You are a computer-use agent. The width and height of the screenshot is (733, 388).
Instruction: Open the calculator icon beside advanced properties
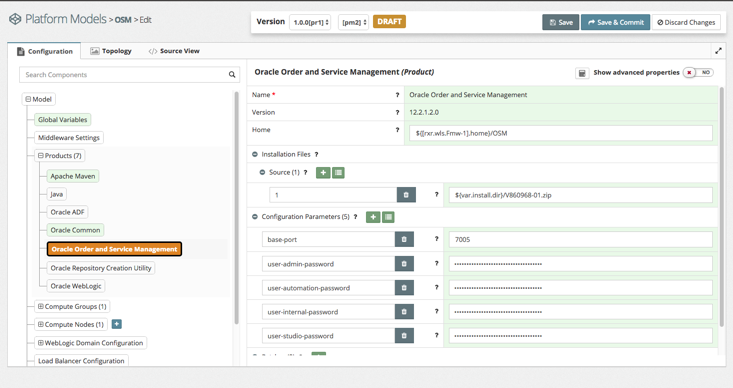pos(582,73)
